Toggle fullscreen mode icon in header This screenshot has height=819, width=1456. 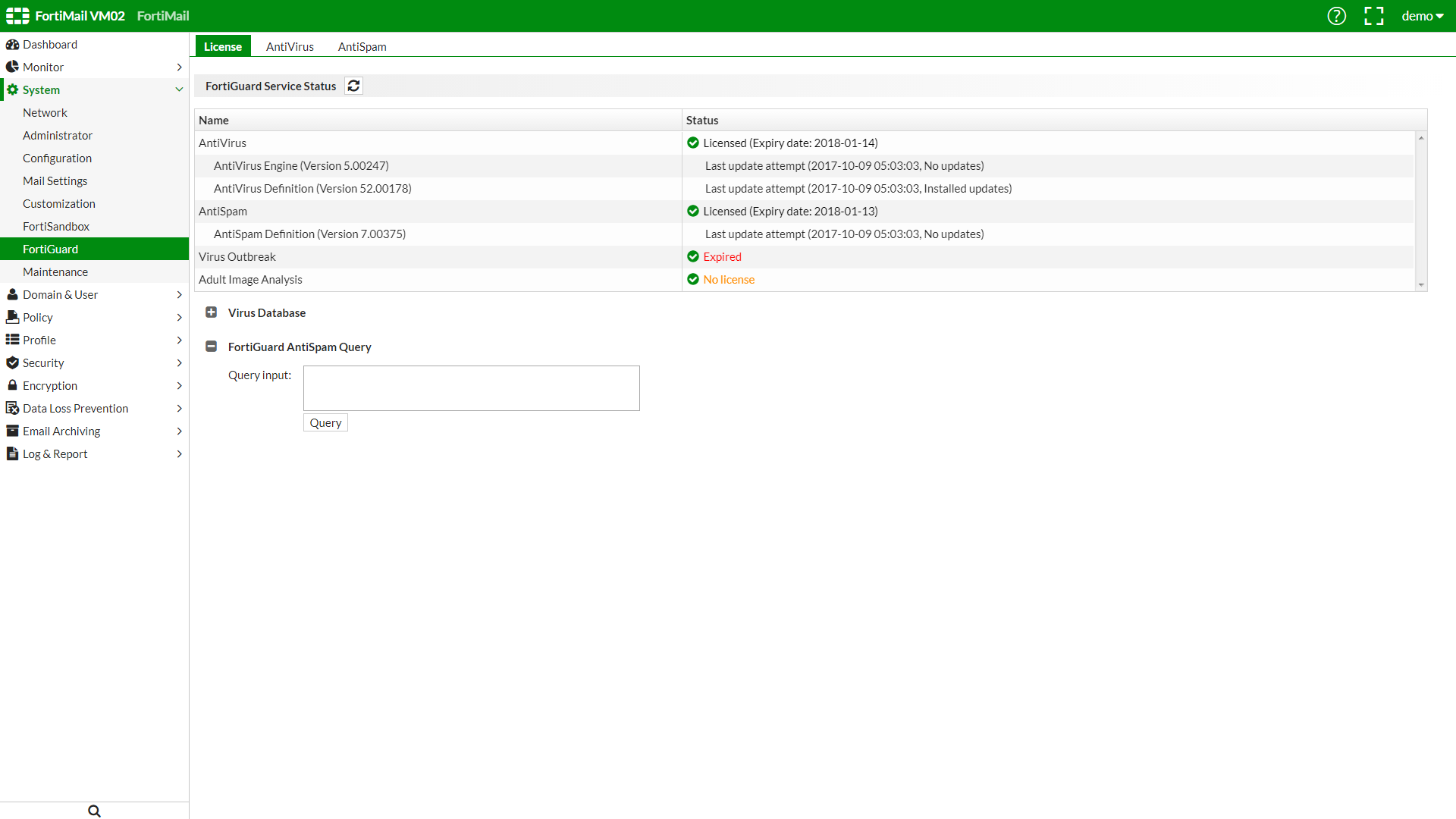1373,16
